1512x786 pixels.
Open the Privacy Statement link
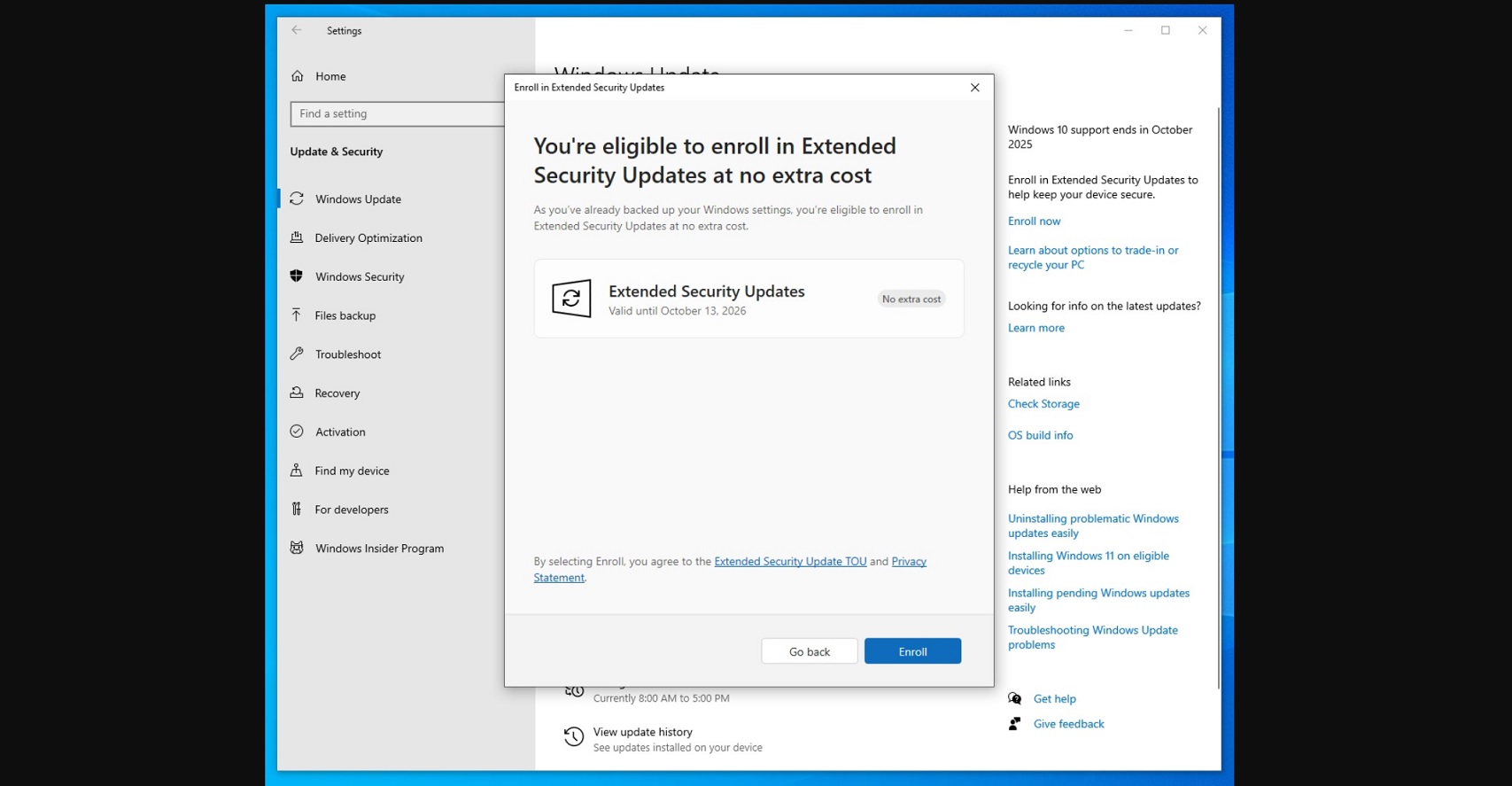click(908, 561)
